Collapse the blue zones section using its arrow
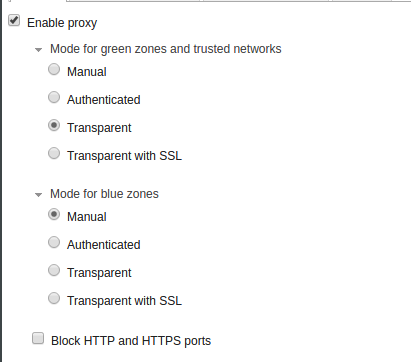 click(x=39, y=195)
